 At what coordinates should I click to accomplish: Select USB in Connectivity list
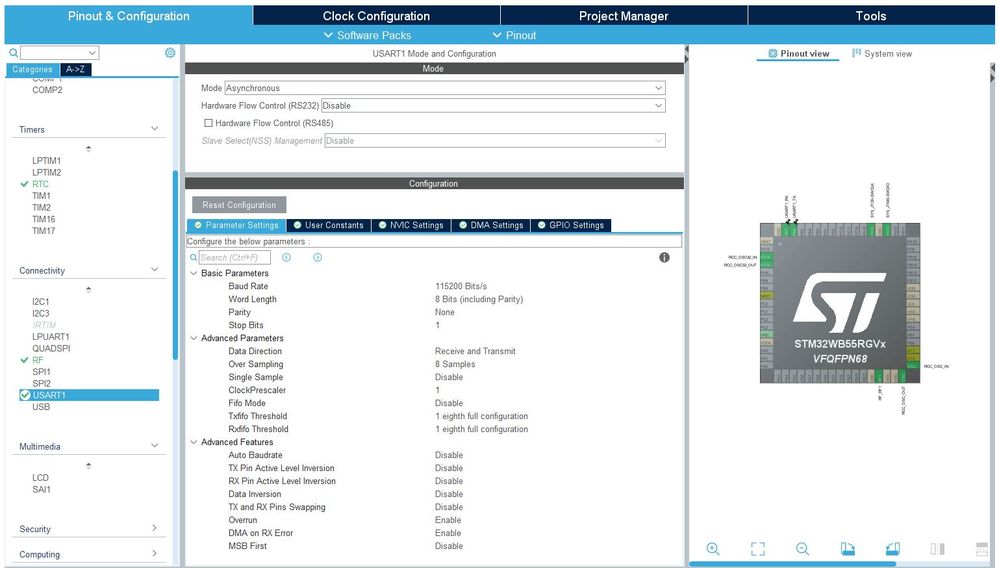41,406
